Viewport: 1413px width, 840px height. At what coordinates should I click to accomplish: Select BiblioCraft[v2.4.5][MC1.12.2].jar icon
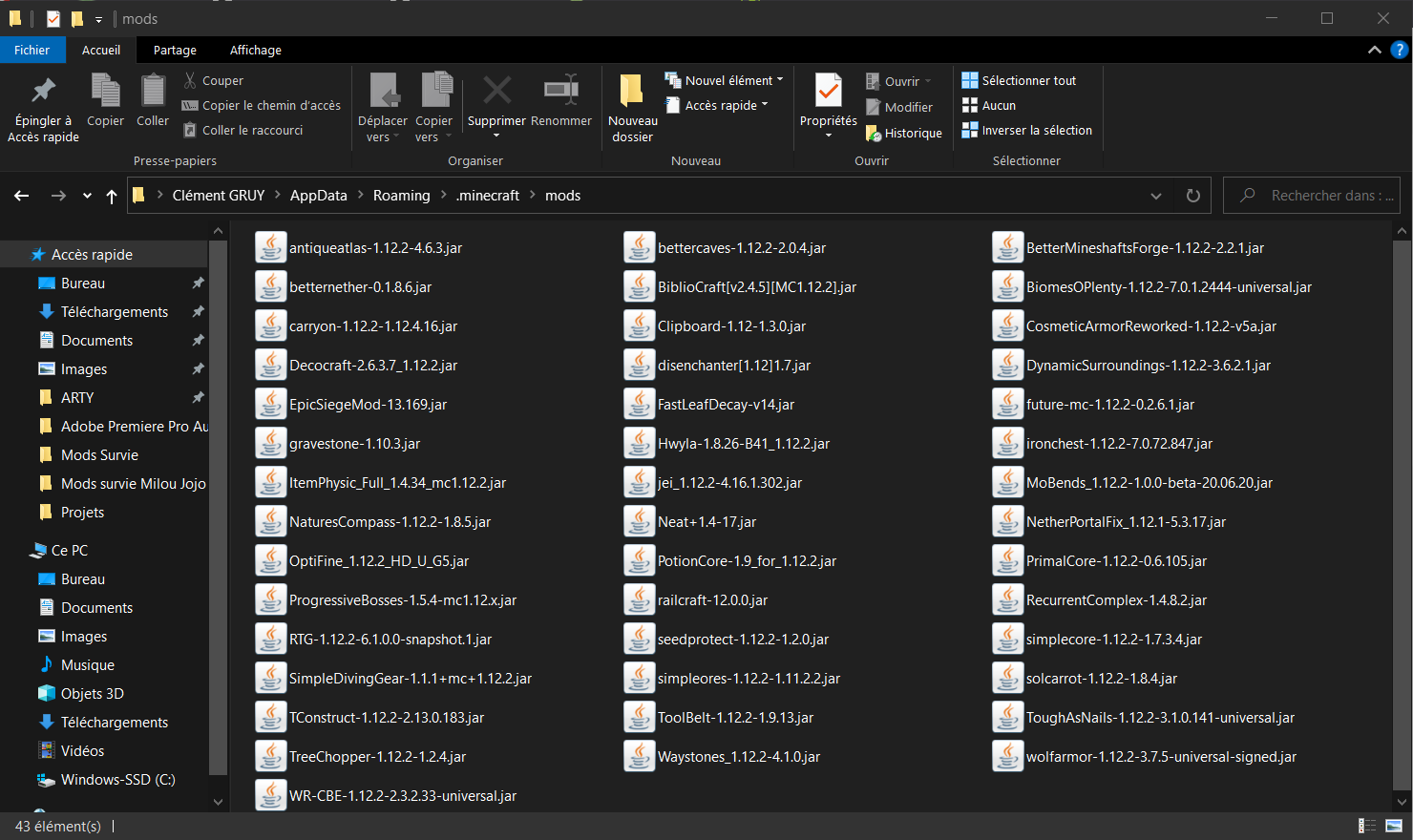click(640, 286)
